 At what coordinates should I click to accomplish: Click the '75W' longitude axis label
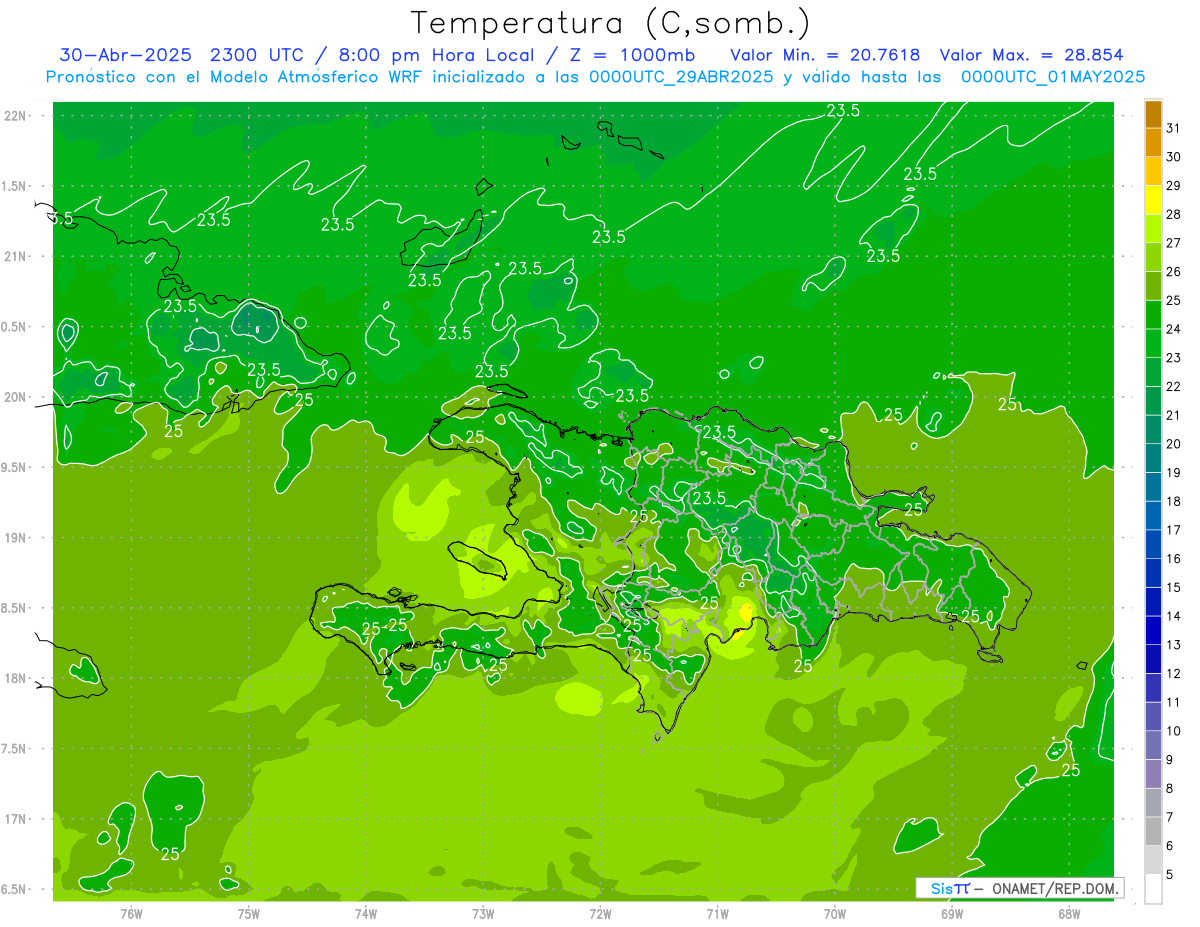click(x=249, y=914)
